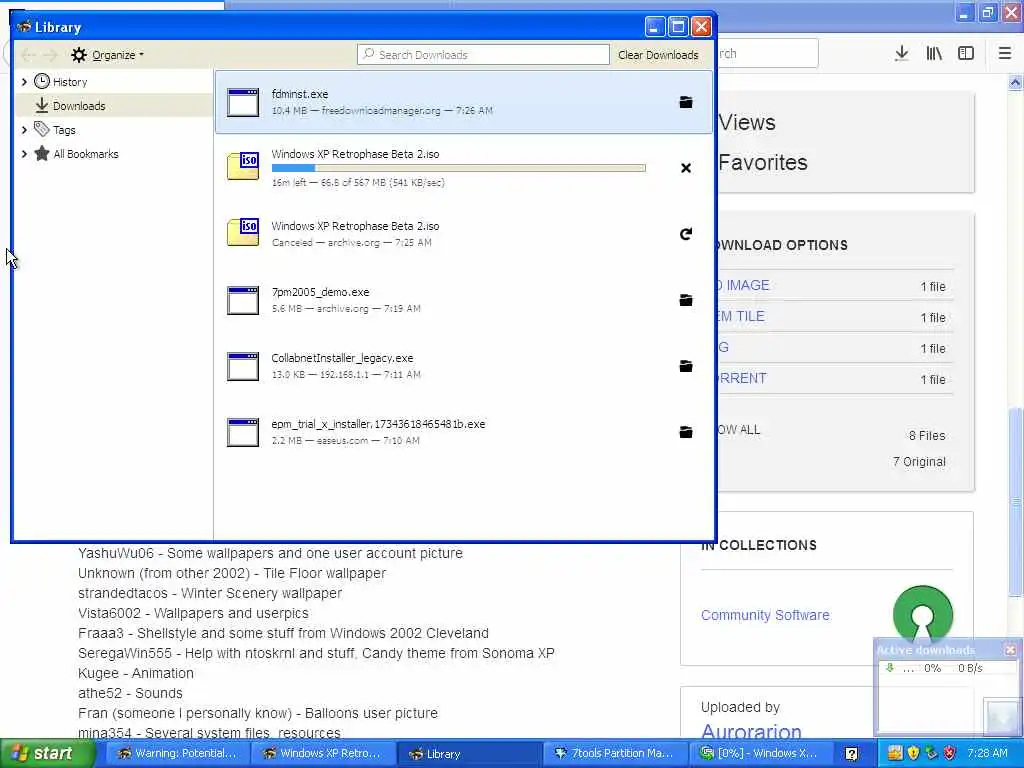Viewport: 1024px width, 768px height.
Task: Click the taskbar clock 7:28 AM
Action: 987,753
